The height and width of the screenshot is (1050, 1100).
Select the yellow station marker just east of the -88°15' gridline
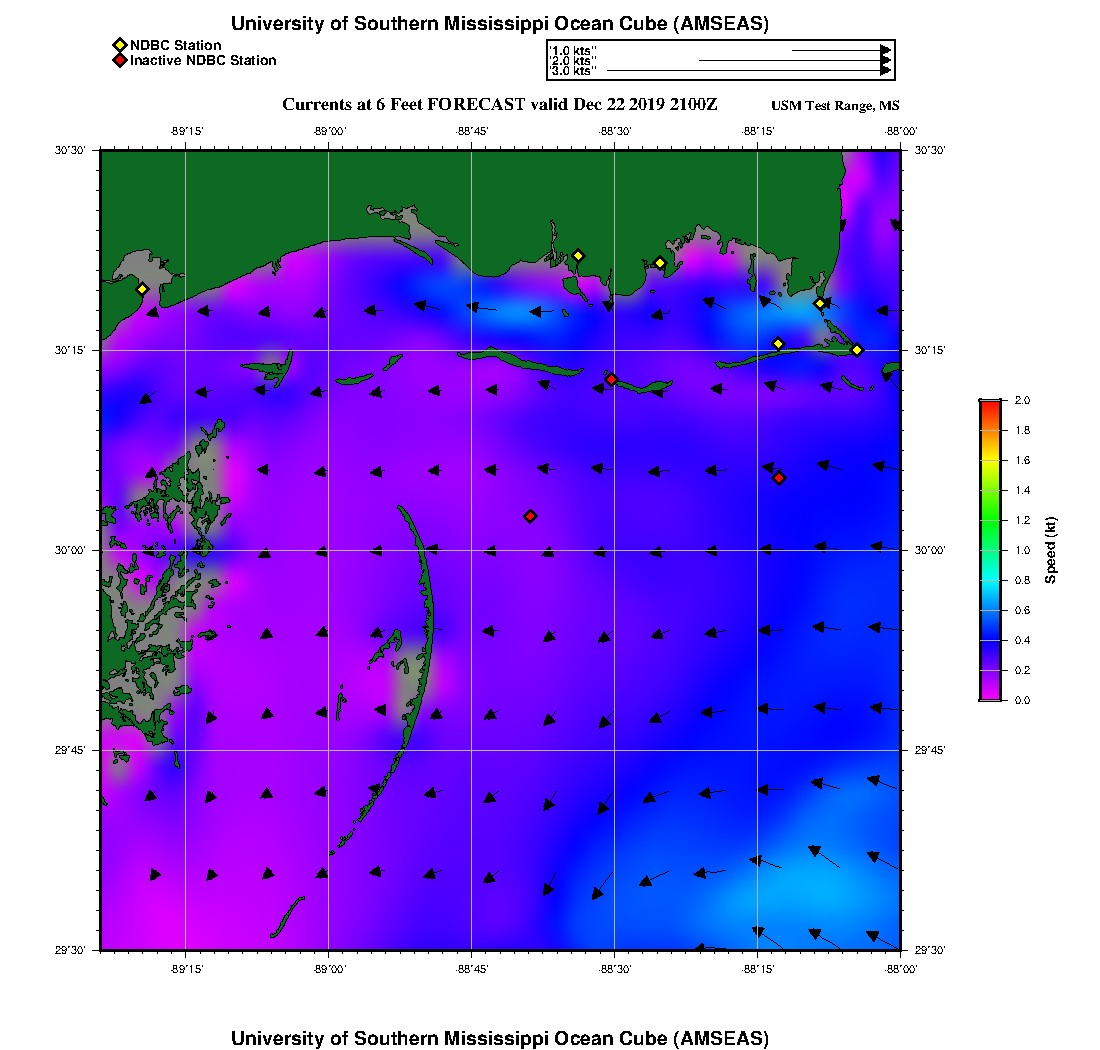click(x=778, y=344)
